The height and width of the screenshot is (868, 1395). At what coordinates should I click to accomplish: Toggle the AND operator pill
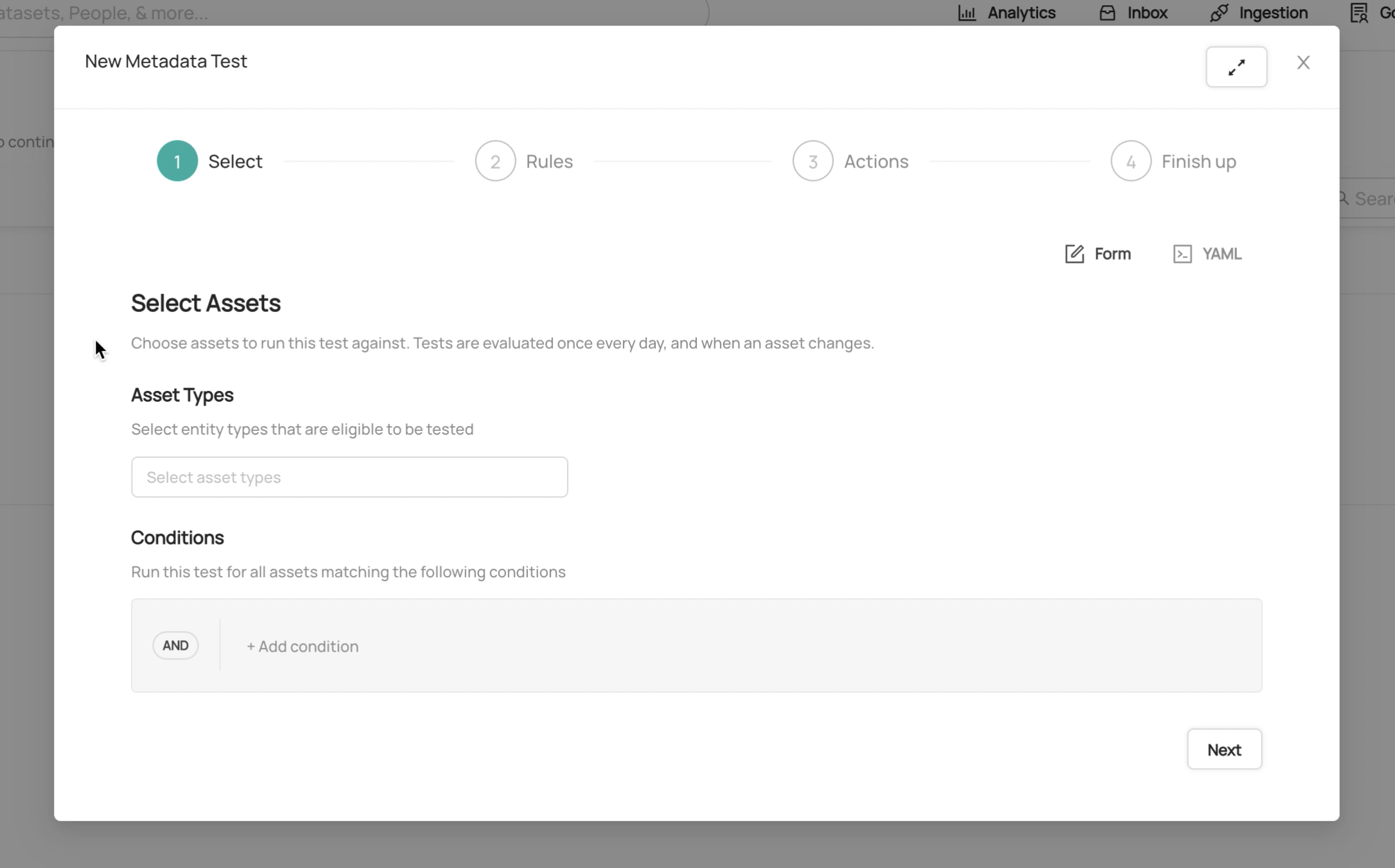coord(175,645)
